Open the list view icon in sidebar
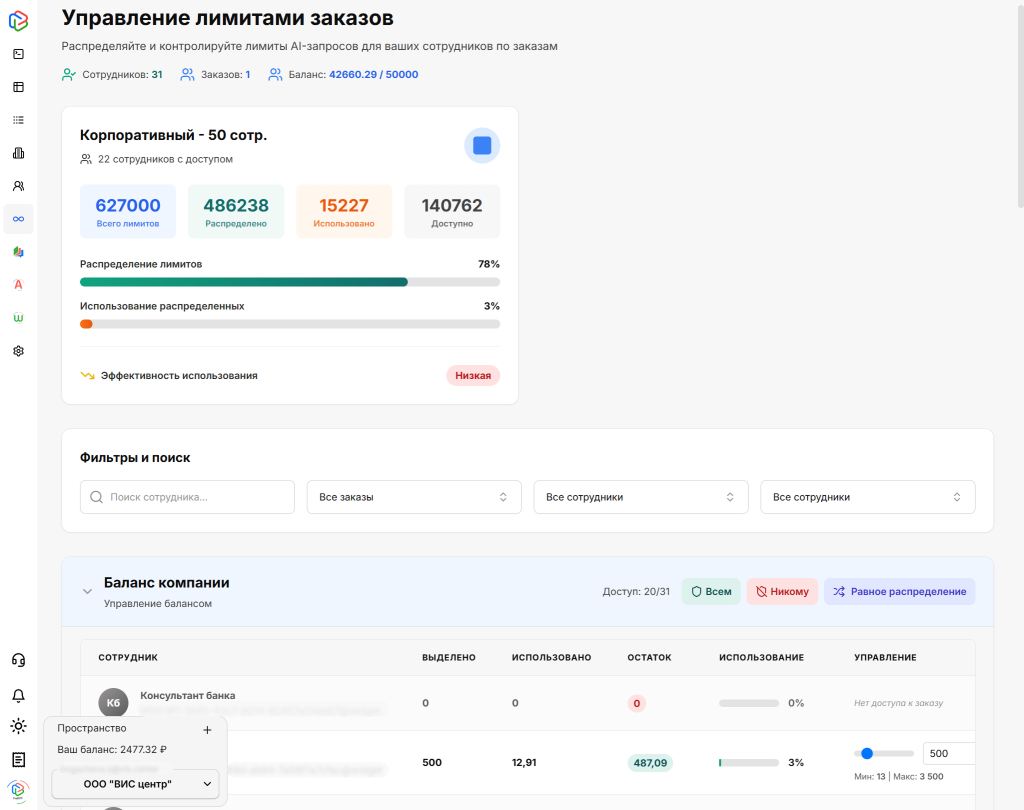Viewport: 1024px width, 810px height. click(x=18, y=120)
